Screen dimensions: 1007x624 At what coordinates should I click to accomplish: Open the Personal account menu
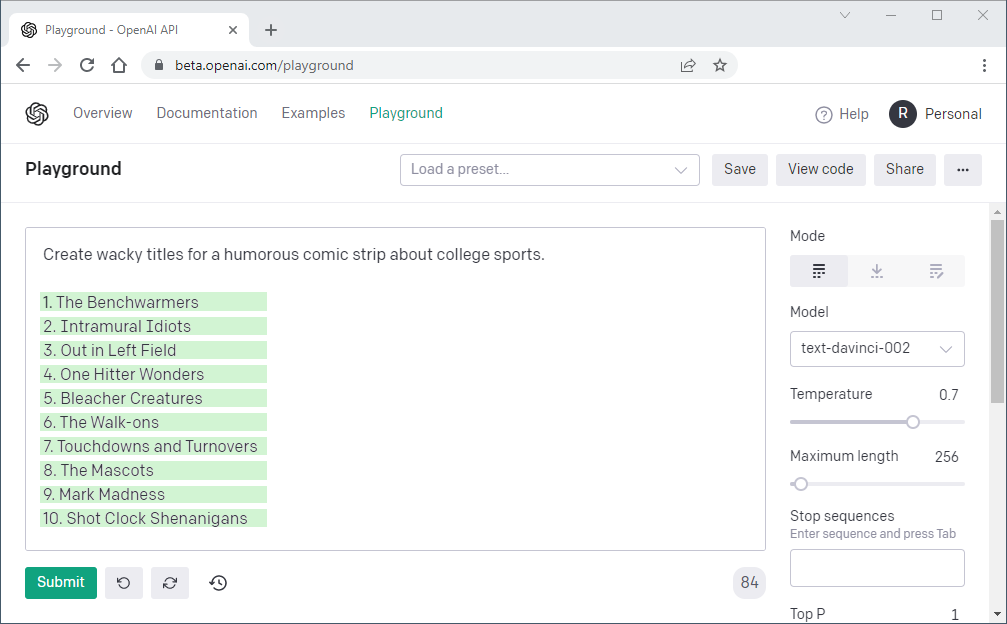953,114
